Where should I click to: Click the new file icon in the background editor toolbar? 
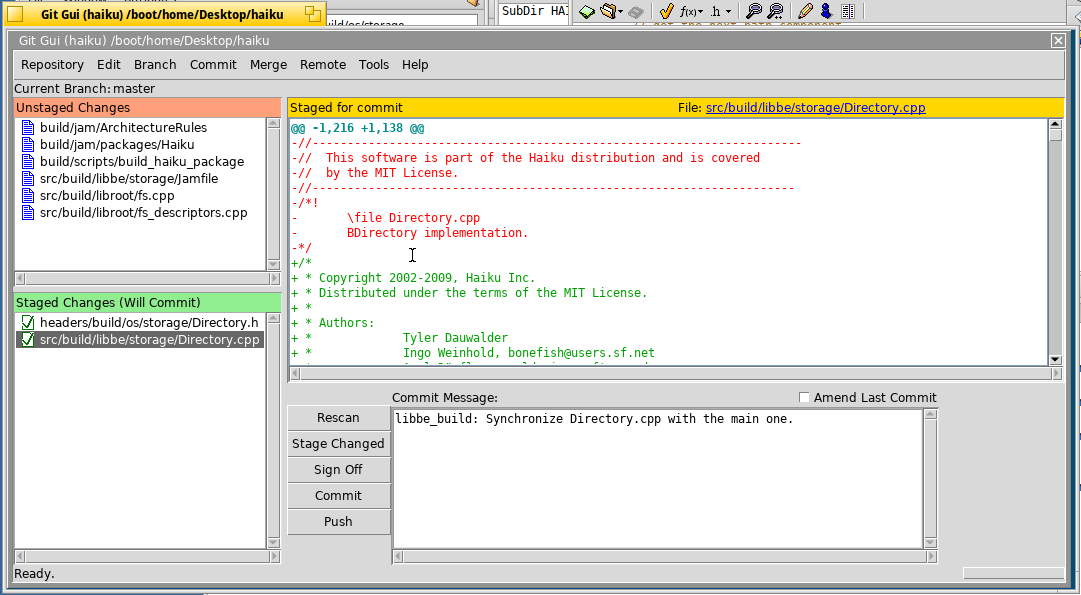(587, 12)
